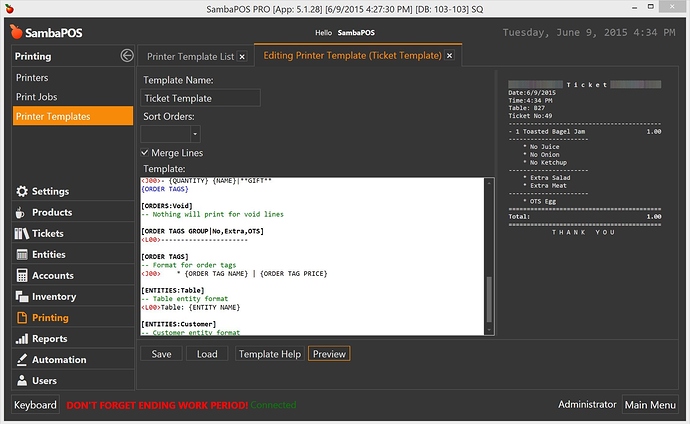Open Printers in the Printing menu
690x424 pixels.
click(32, 78)
